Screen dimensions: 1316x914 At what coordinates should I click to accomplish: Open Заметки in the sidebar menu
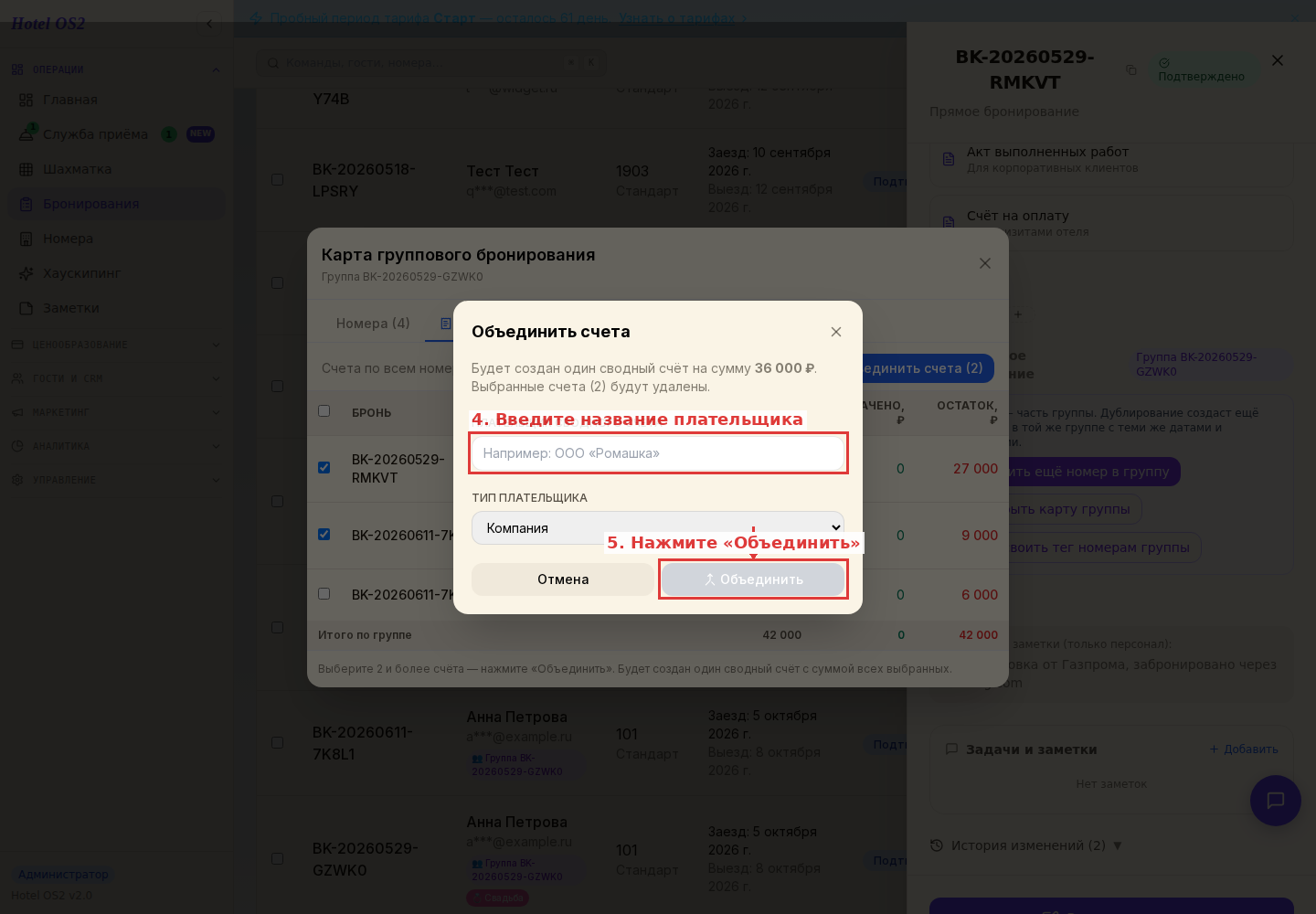[116, 308]
